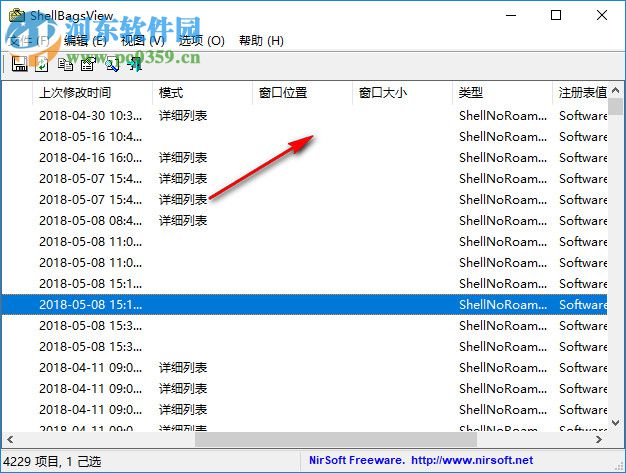This screenshot has height=473, width=626.
Task: Sort by the 窗口大小 column header
Action: [x=402, y=93]
